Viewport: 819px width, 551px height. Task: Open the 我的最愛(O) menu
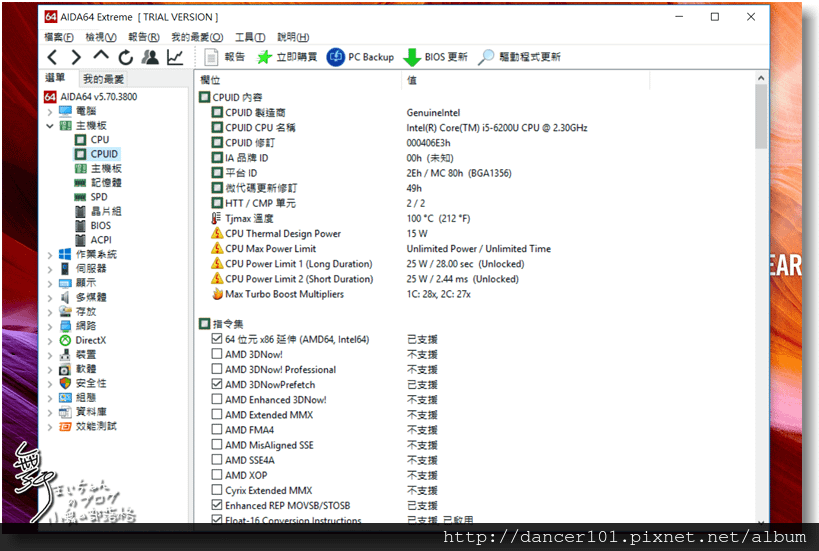pyautogui.click(x=197, y=37)
